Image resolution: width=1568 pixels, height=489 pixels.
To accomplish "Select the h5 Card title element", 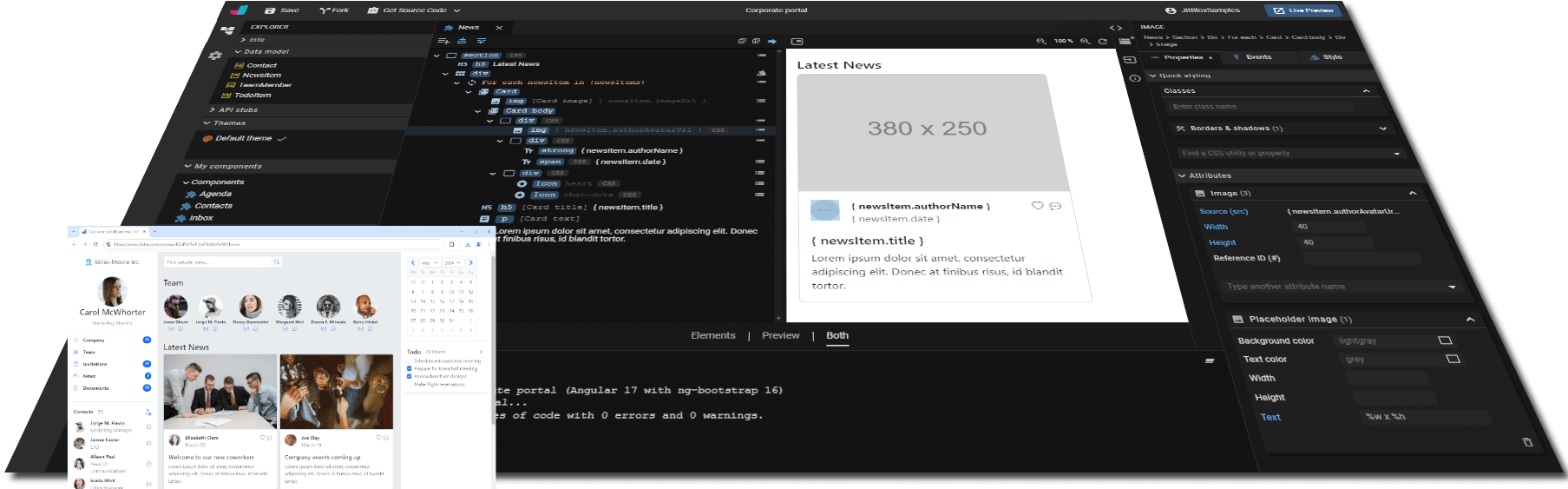I will tap(573, 208).
